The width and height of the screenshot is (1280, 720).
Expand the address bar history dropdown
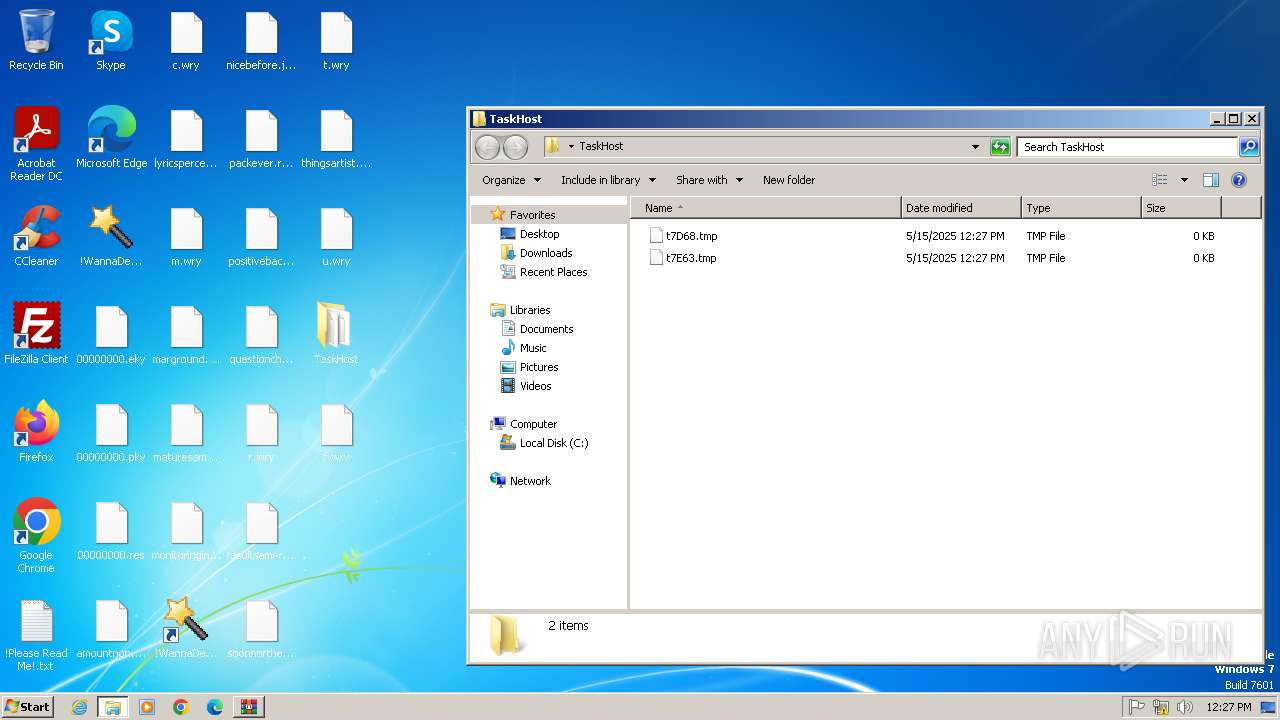tap(976, 147)
